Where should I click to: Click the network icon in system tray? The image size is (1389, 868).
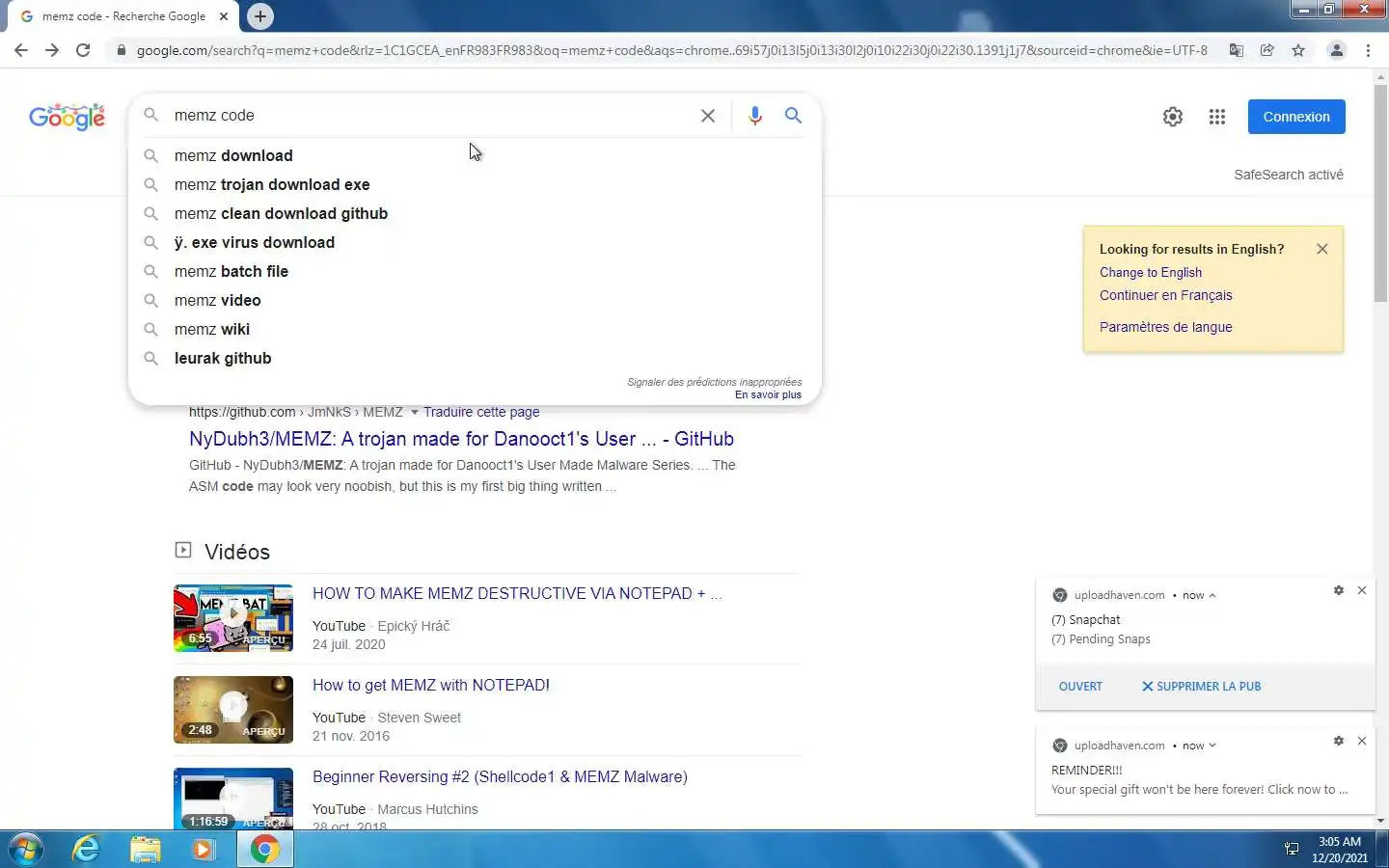pyautogui.click(x=1292, y=850)
